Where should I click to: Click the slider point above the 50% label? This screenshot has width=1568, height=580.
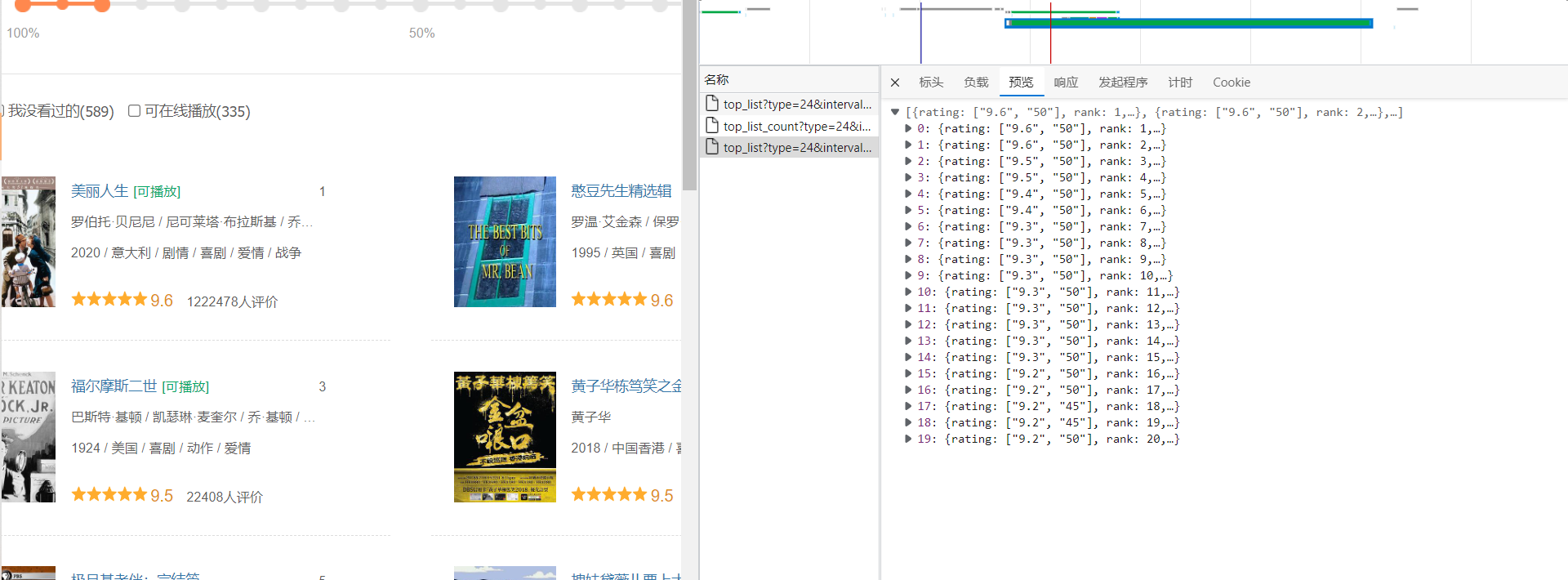click(x=421, y=5)
